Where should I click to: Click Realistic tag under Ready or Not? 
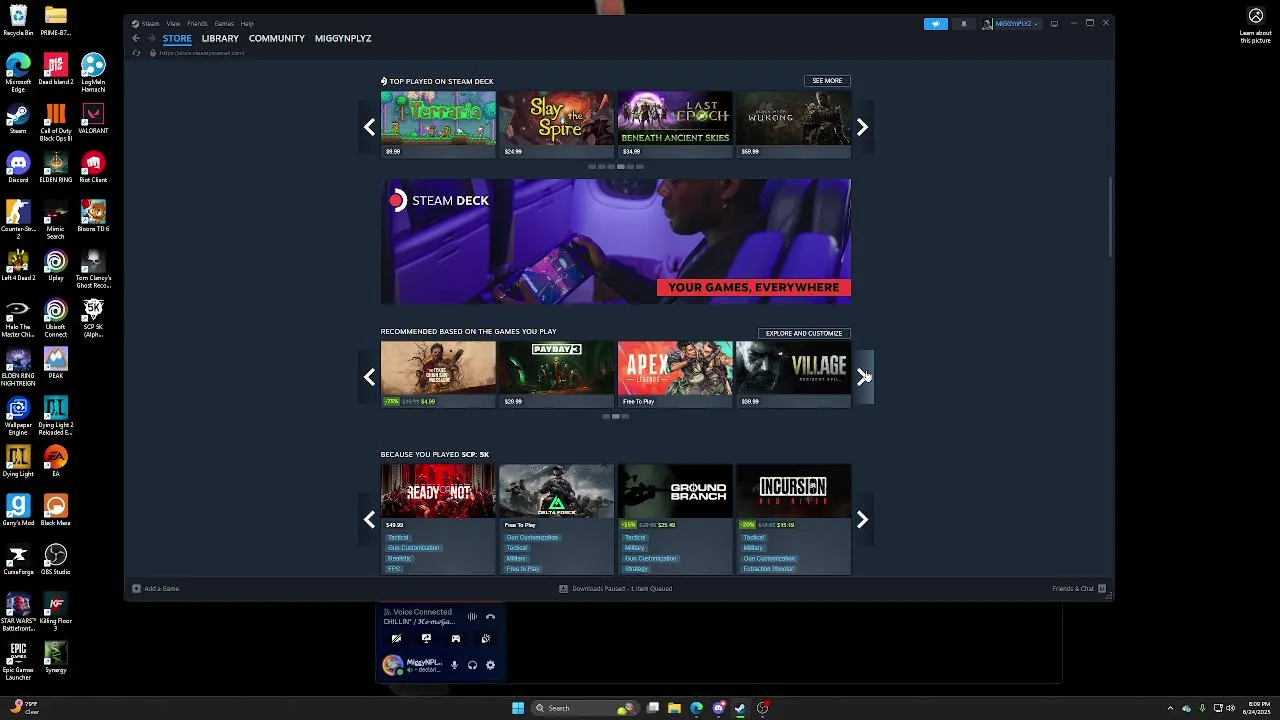[x=399, y=558]
